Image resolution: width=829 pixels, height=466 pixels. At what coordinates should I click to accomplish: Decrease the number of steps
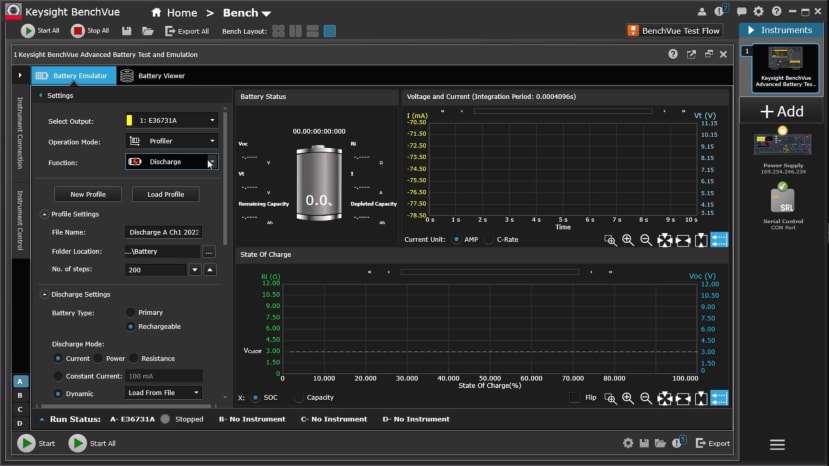[195, 270]
